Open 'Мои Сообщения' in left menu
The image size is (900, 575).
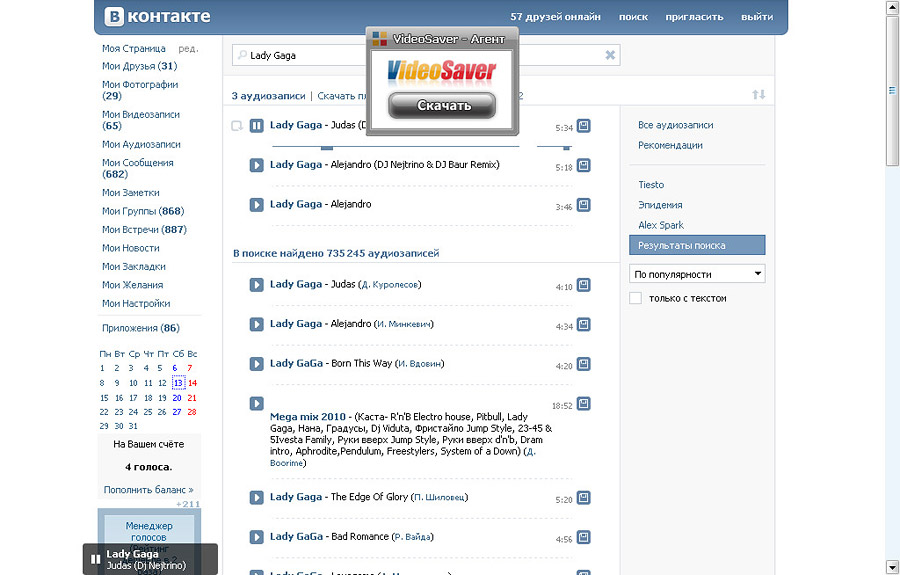pyautogui.click(x=137, y=162)
